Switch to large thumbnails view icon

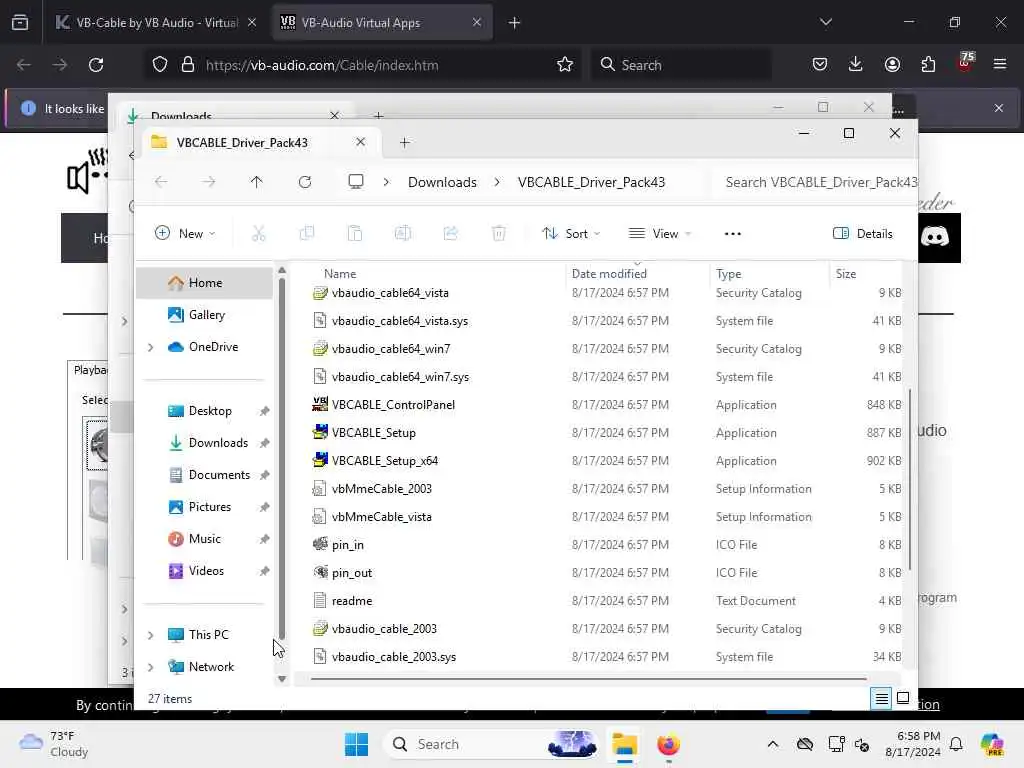tap(903, 698)
